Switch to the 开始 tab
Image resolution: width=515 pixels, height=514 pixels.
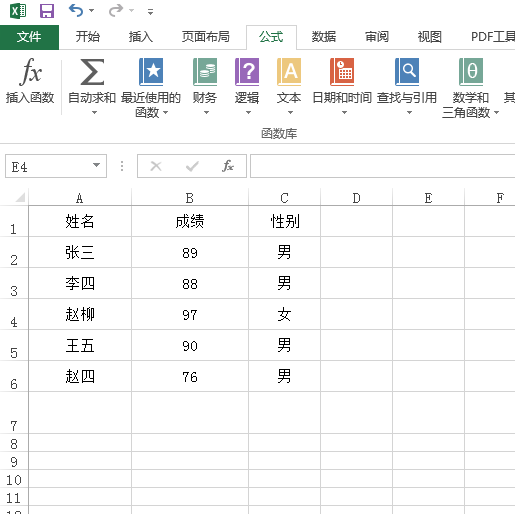pos(87,37)
